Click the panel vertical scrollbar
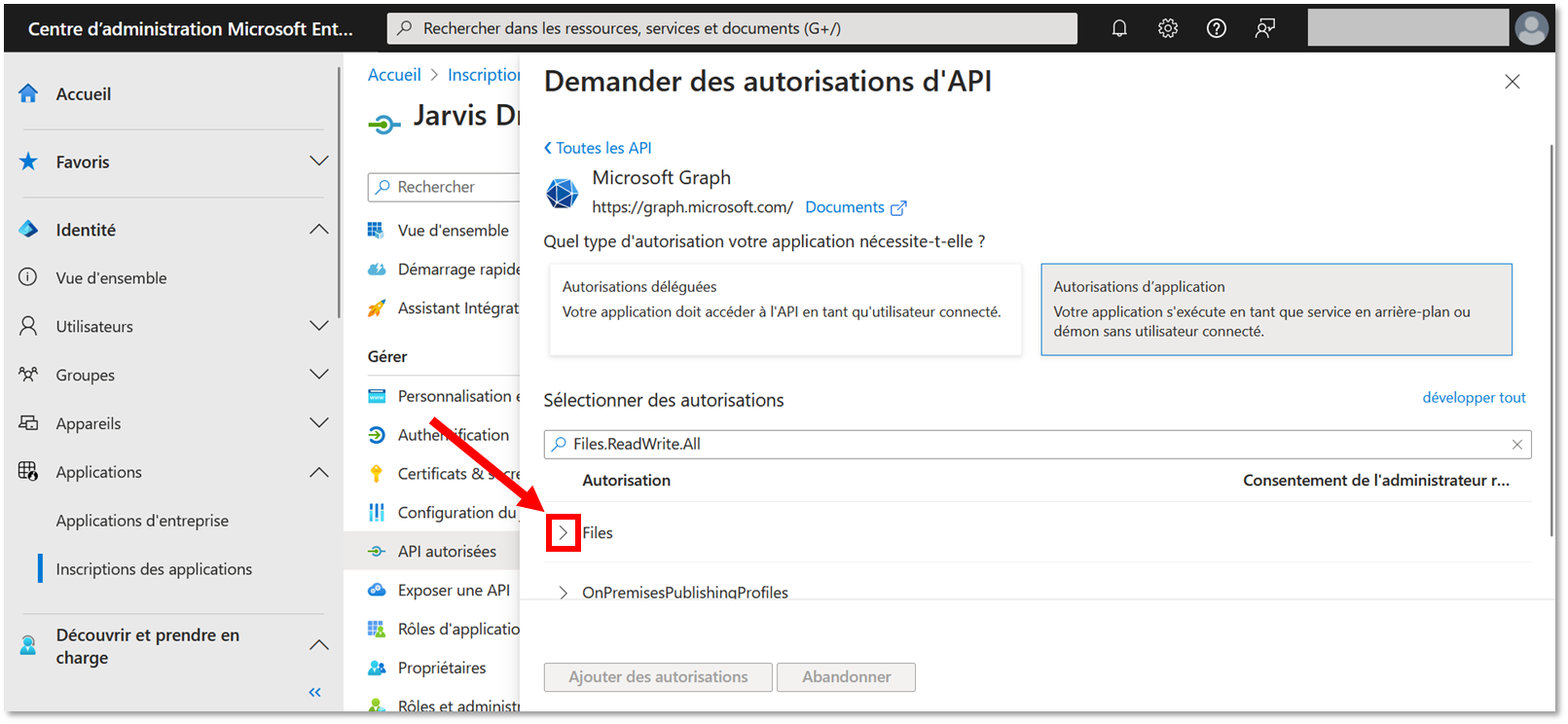1568x724 pixels. coord(1550,341)
